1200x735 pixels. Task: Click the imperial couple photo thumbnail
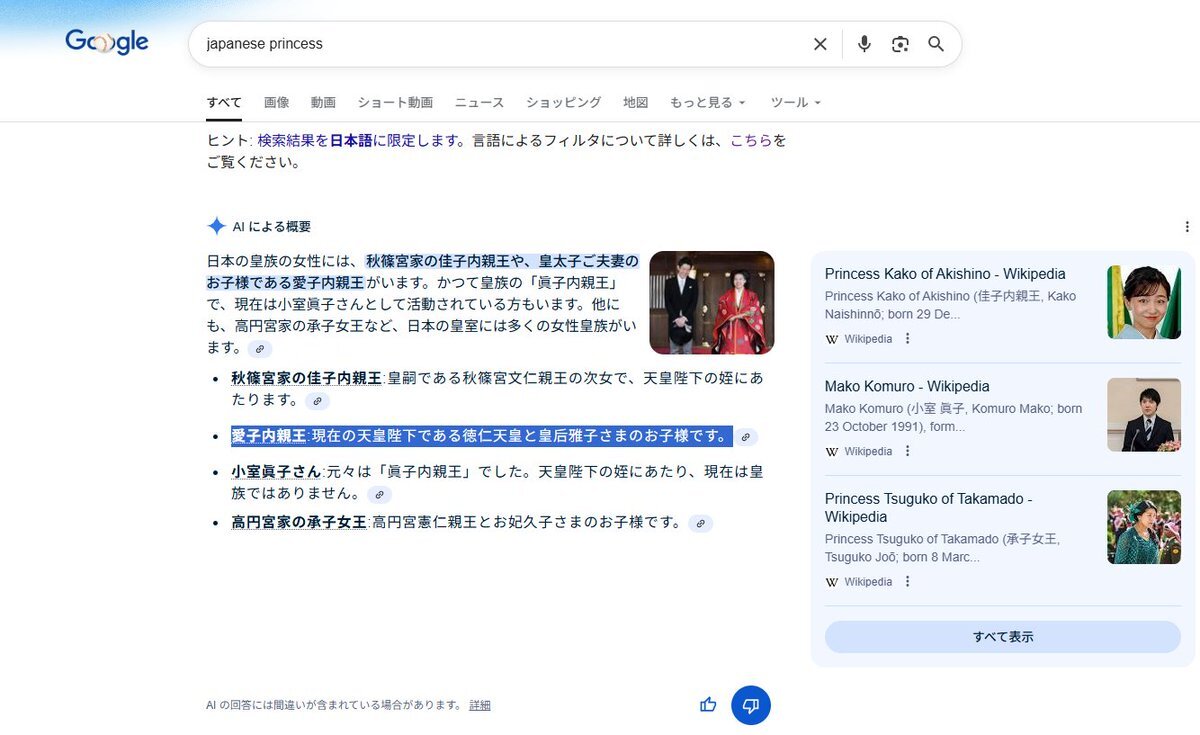click(x=711, y=302)
